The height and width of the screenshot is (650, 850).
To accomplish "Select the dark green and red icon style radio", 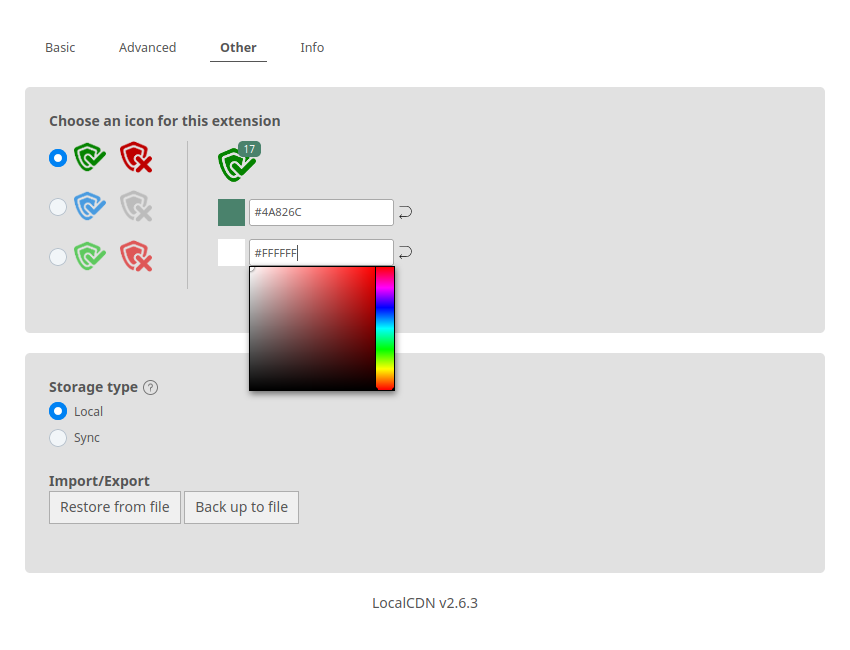I will tap(58, 158).
